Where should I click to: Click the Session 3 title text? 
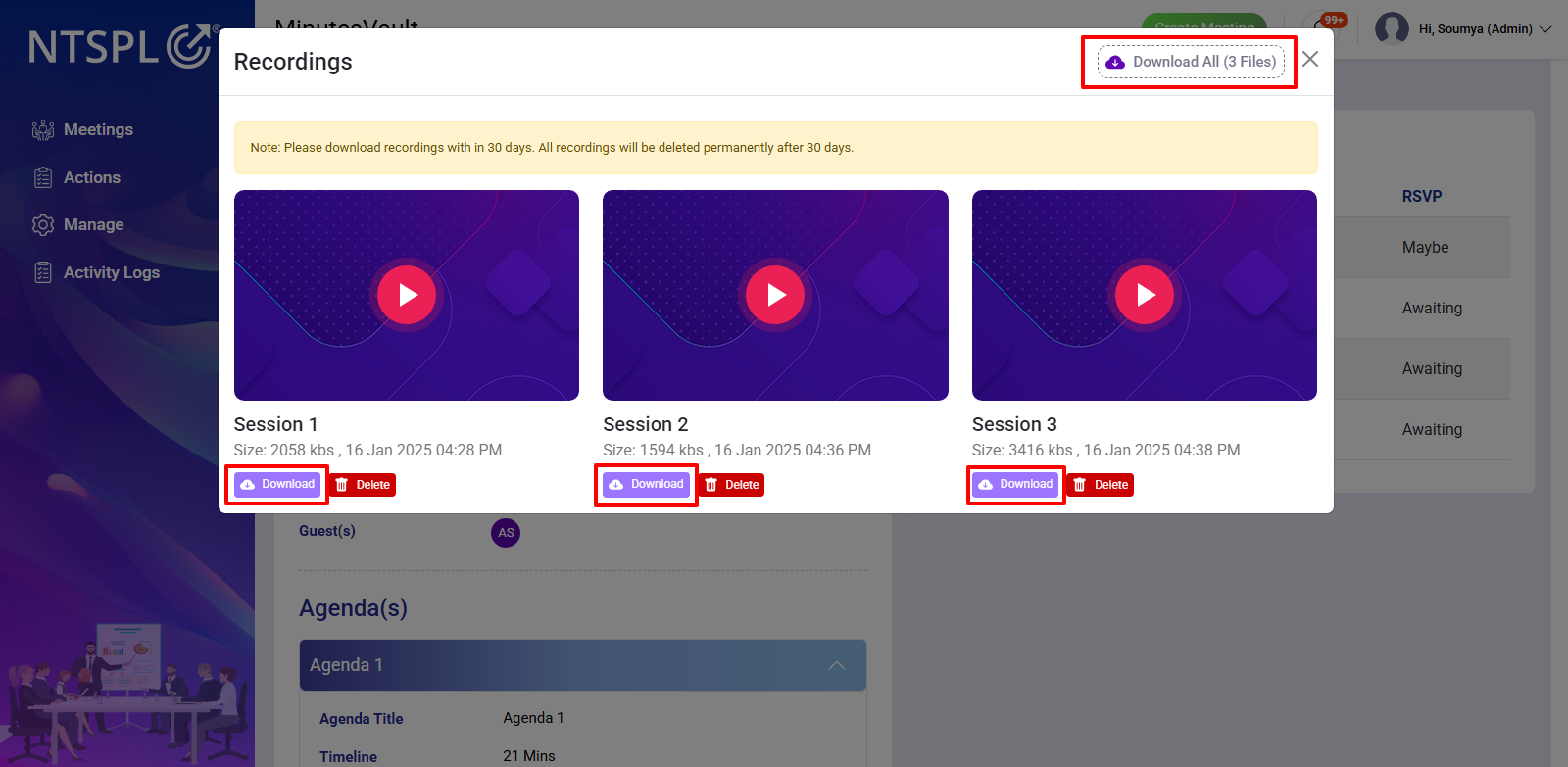[x=1014, y=424]
